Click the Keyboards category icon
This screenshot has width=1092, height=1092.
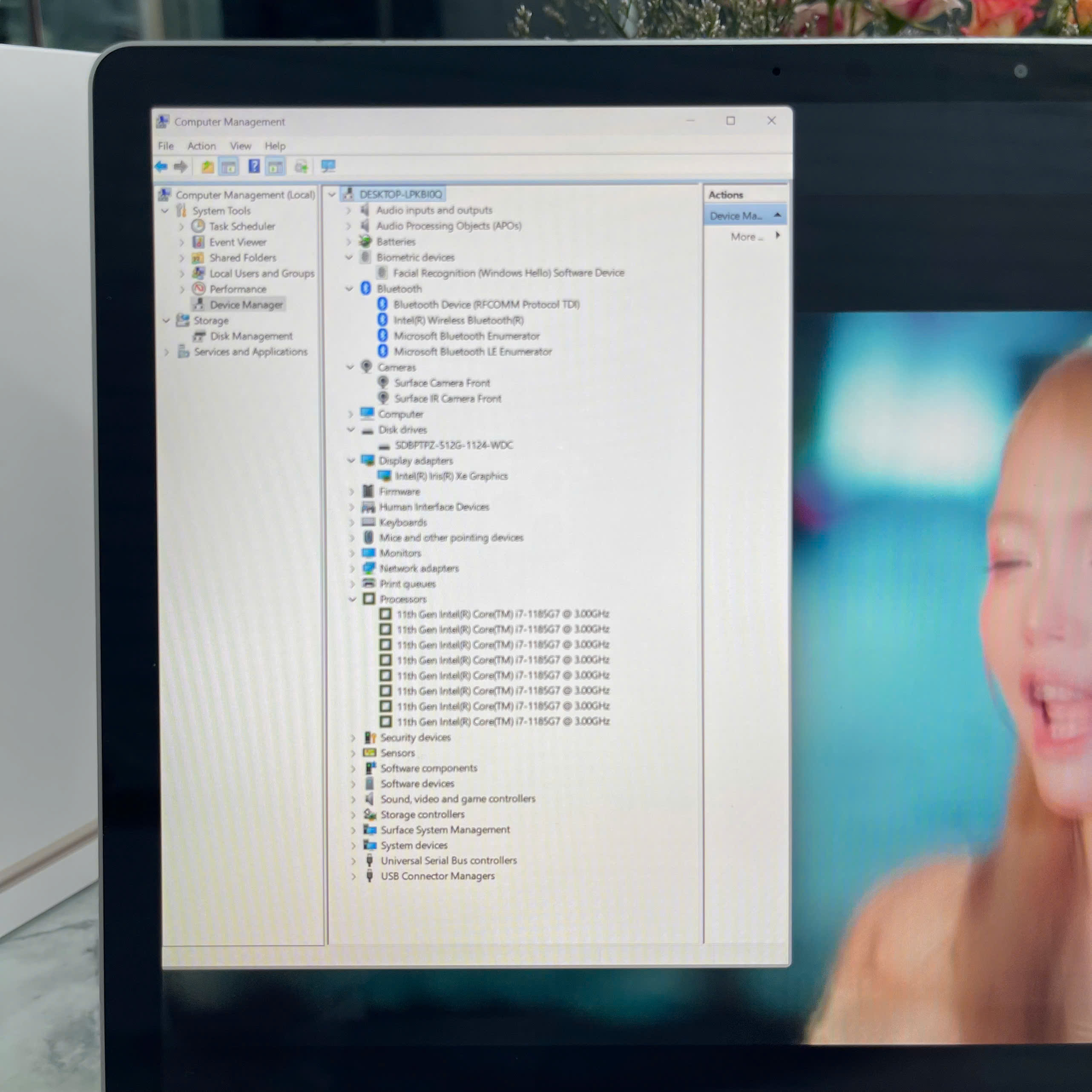[x=368, y=522]
